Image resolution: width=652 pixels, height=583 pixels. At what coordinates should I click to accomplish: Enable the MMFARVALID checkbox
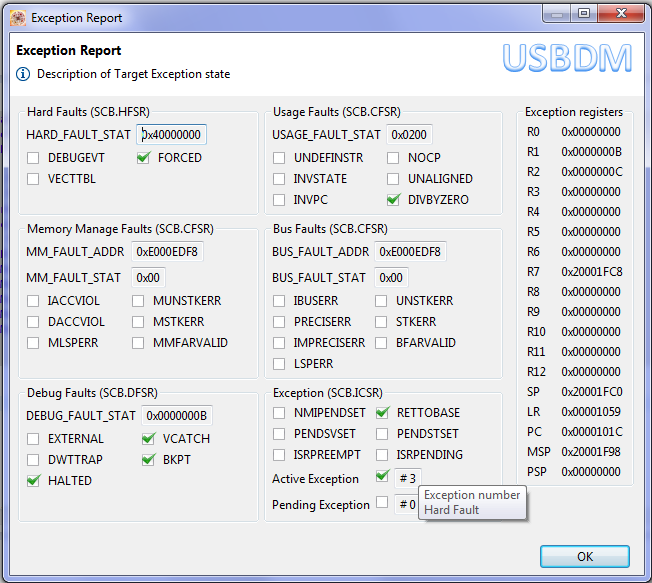139,343
